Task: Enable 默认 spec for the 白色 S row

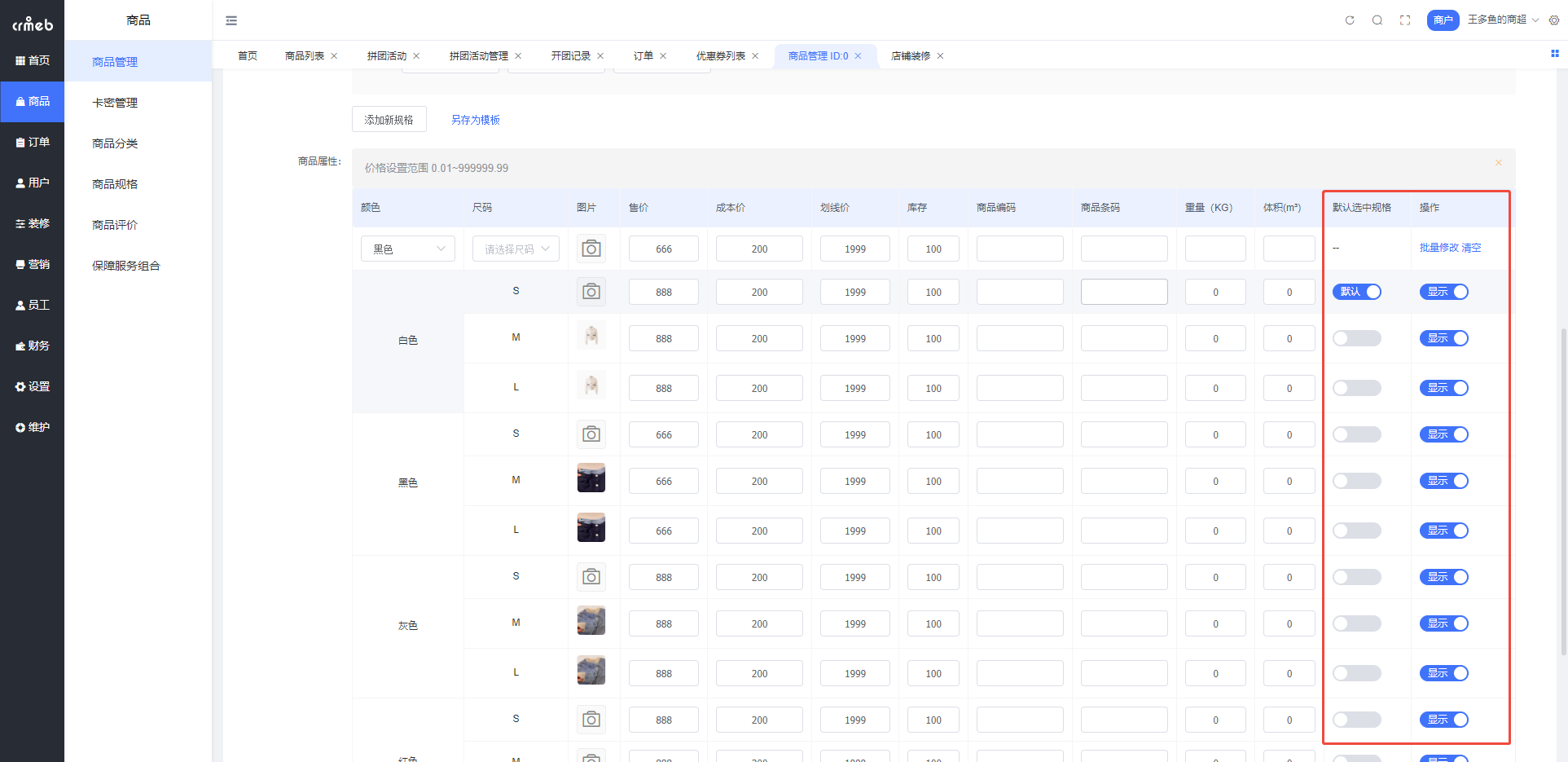Action: (1356, 291)
